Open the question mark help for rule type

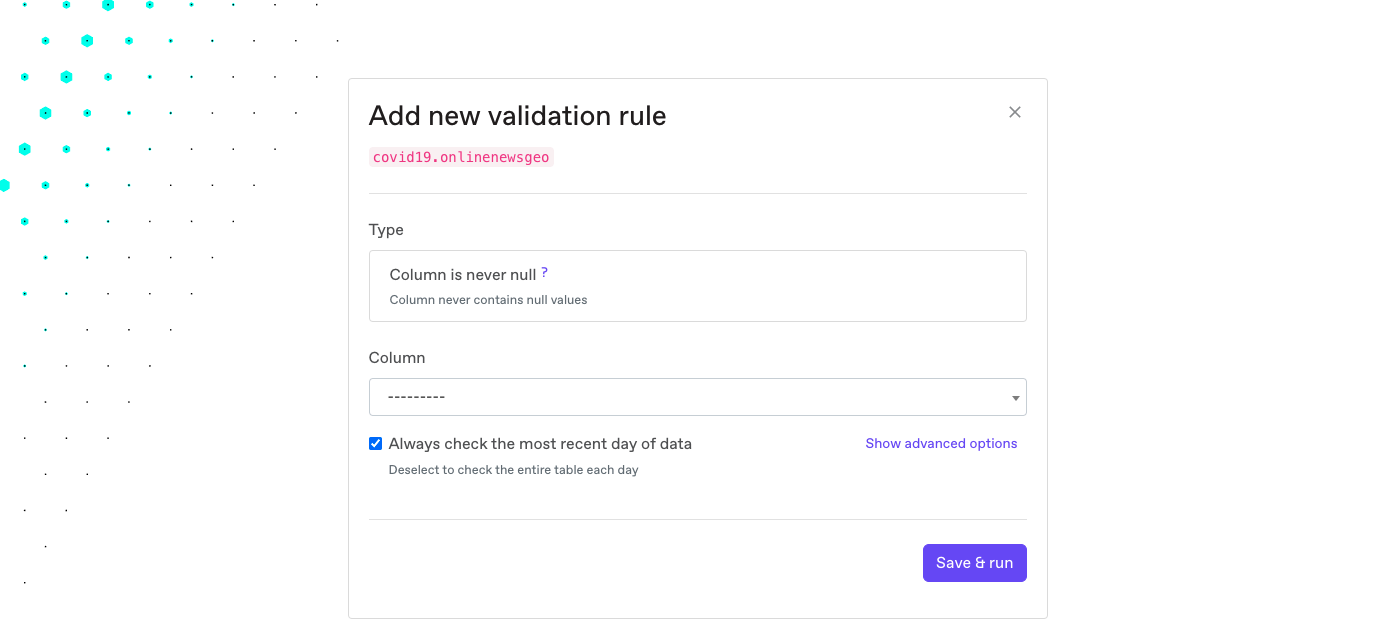pyautogui.click(x=545, y=273)
